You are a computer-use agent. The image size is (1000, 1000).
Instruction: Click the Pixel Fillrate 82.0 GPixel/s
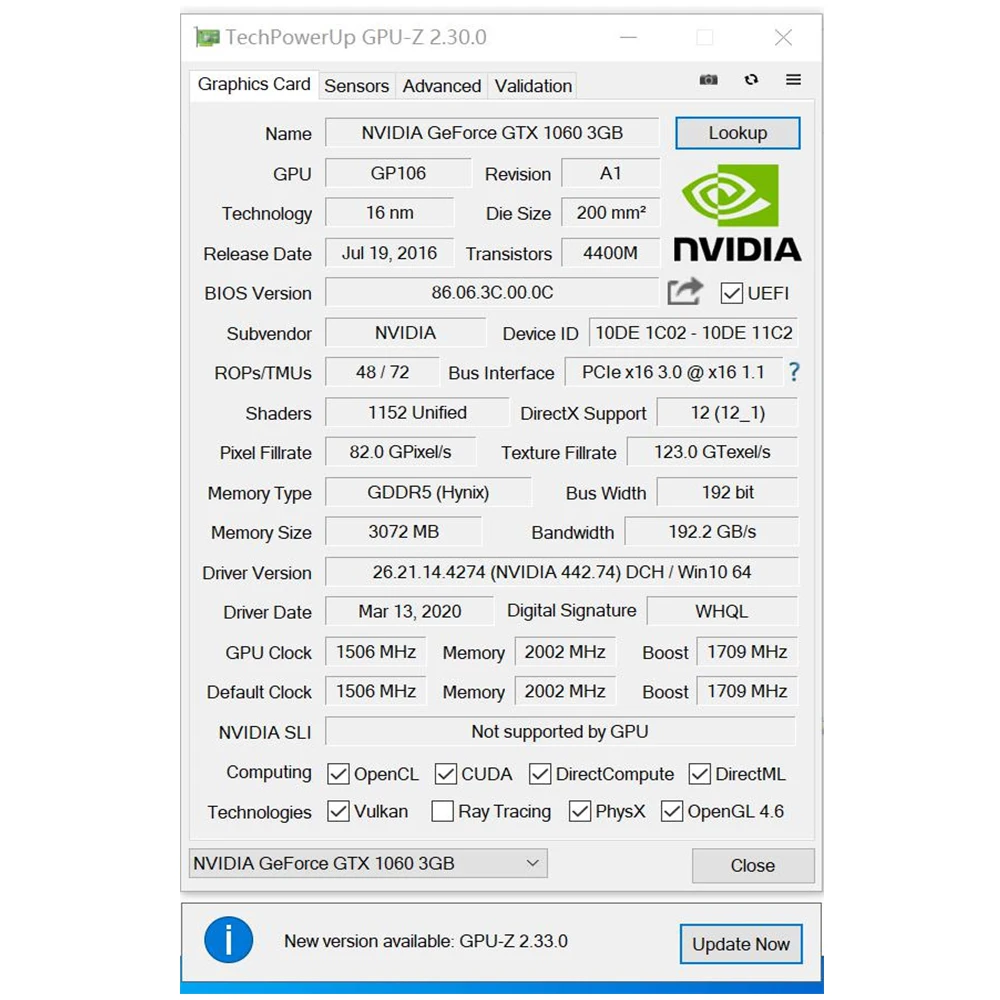pos(400,452)
